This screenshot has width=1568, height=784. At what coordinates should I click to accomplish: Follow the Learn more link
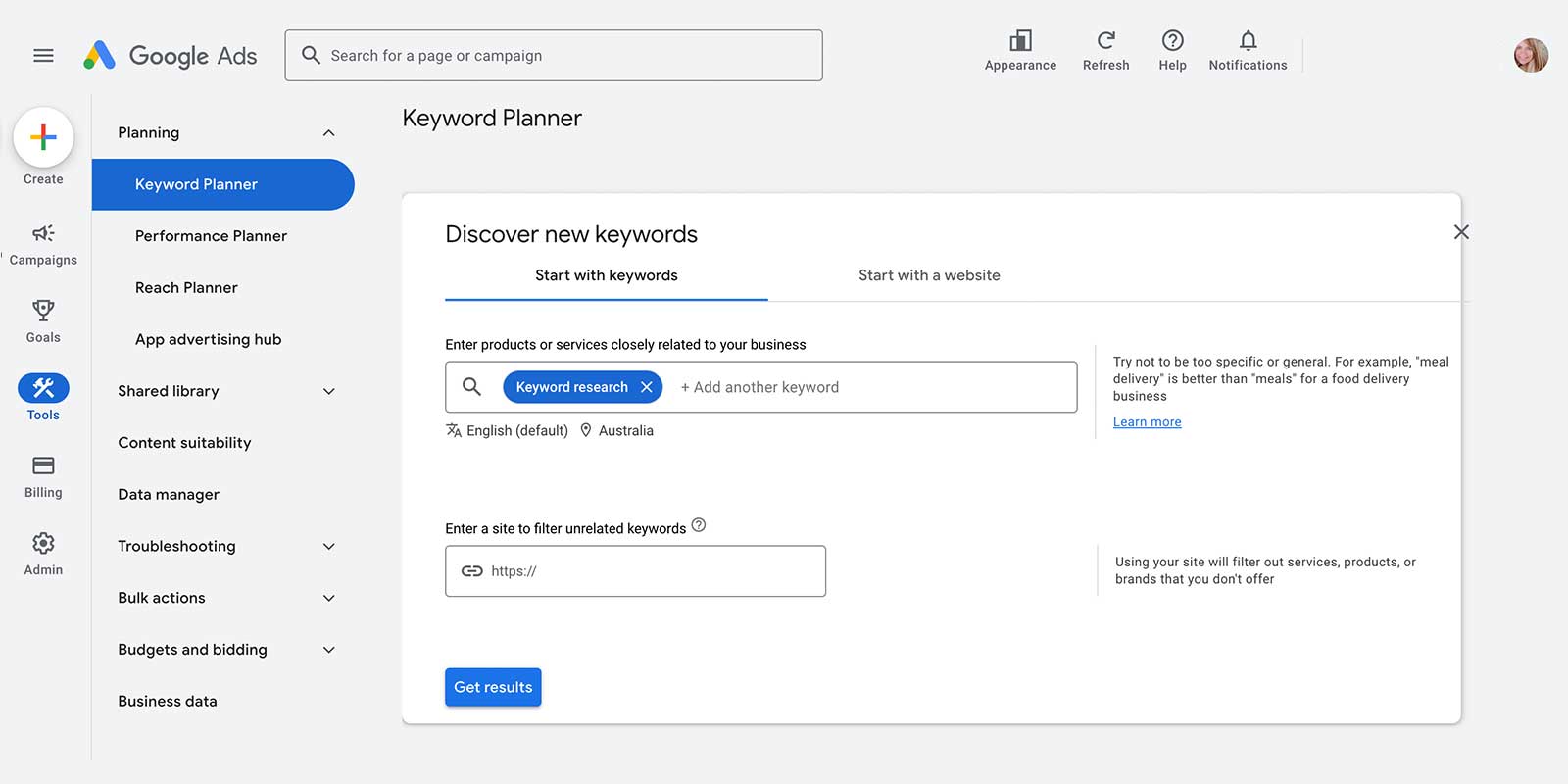1147,422
